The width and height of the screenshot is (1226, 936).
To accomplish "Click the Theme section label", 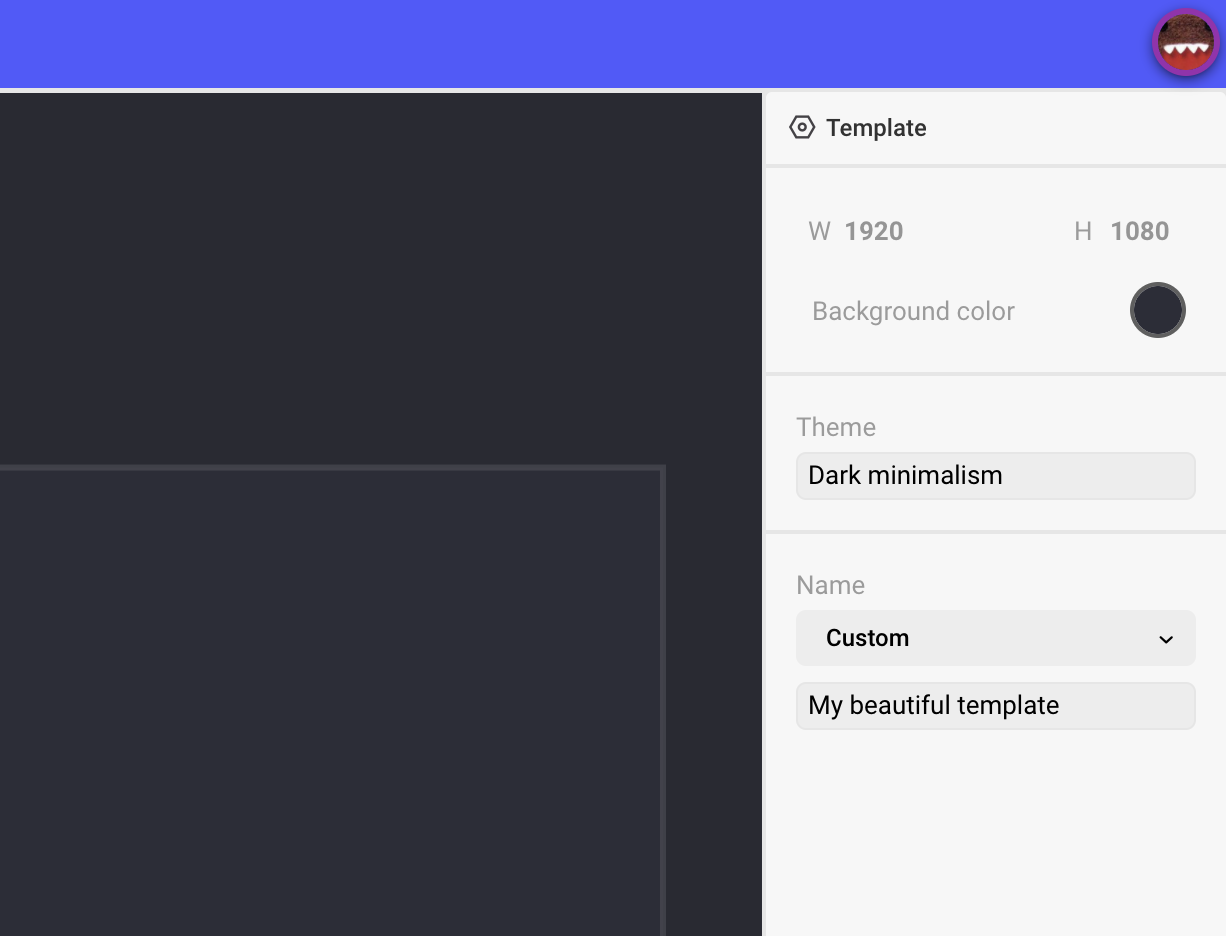I will tap(836, 427).
